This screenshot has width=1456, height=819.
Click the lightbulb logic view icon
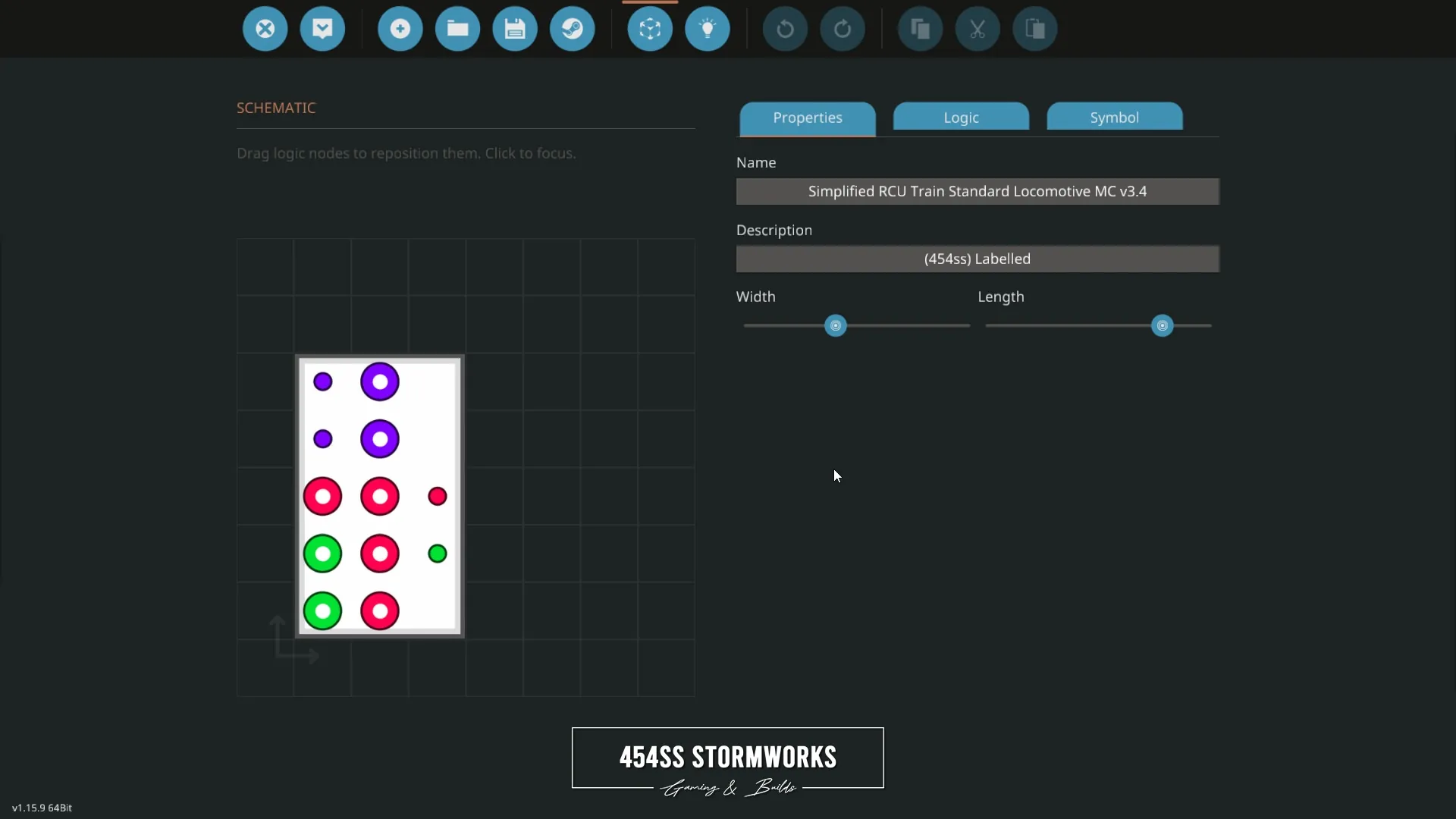[708, 29]
